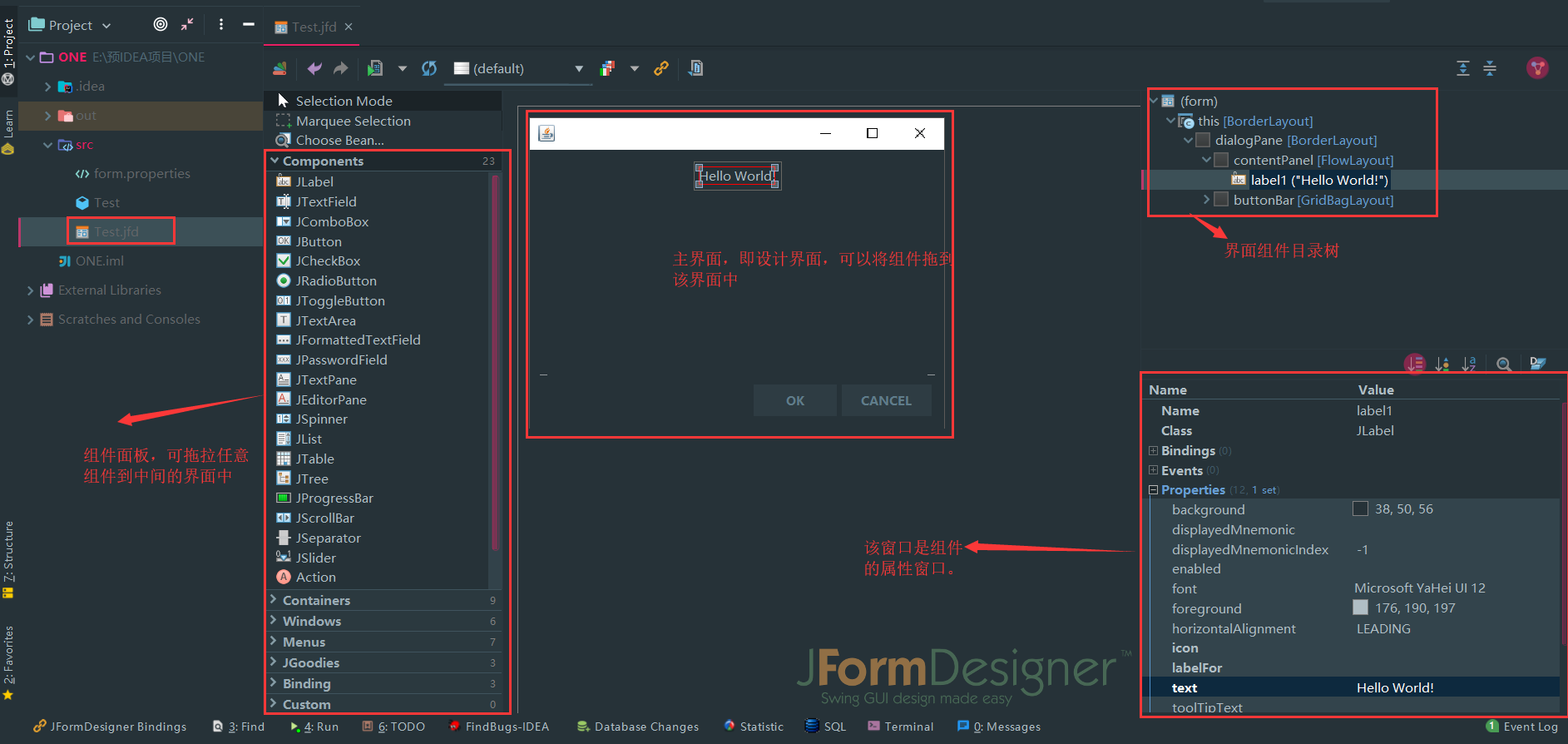The width and height of the screenshot is (1568, 744).
Task: Select JProgressBar in component palette
Action: point(324,498)
